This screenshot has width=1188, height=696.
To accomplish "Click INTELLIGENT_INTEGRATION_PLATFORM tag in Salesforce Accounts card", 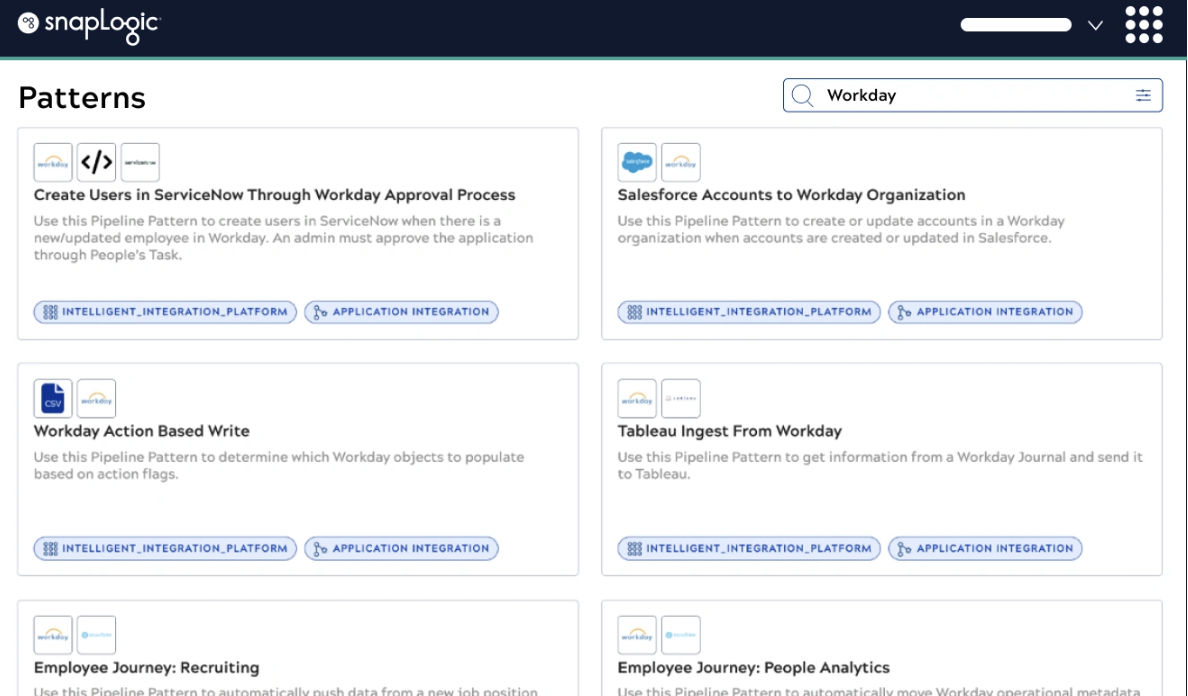I will coord(749,312).
